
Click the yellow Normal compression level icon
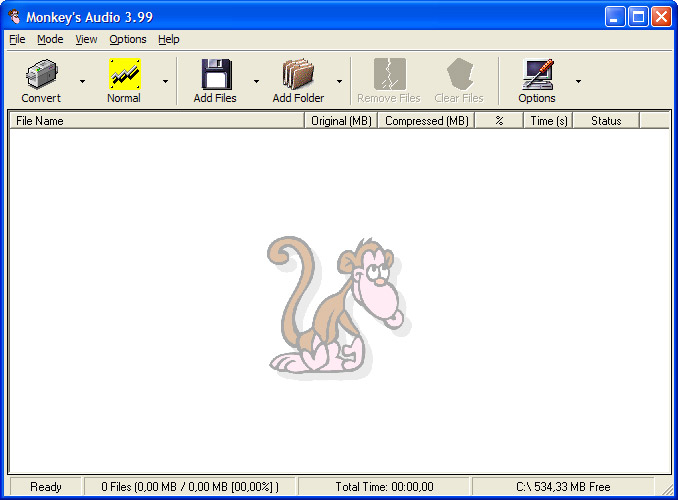coord(125,74)
